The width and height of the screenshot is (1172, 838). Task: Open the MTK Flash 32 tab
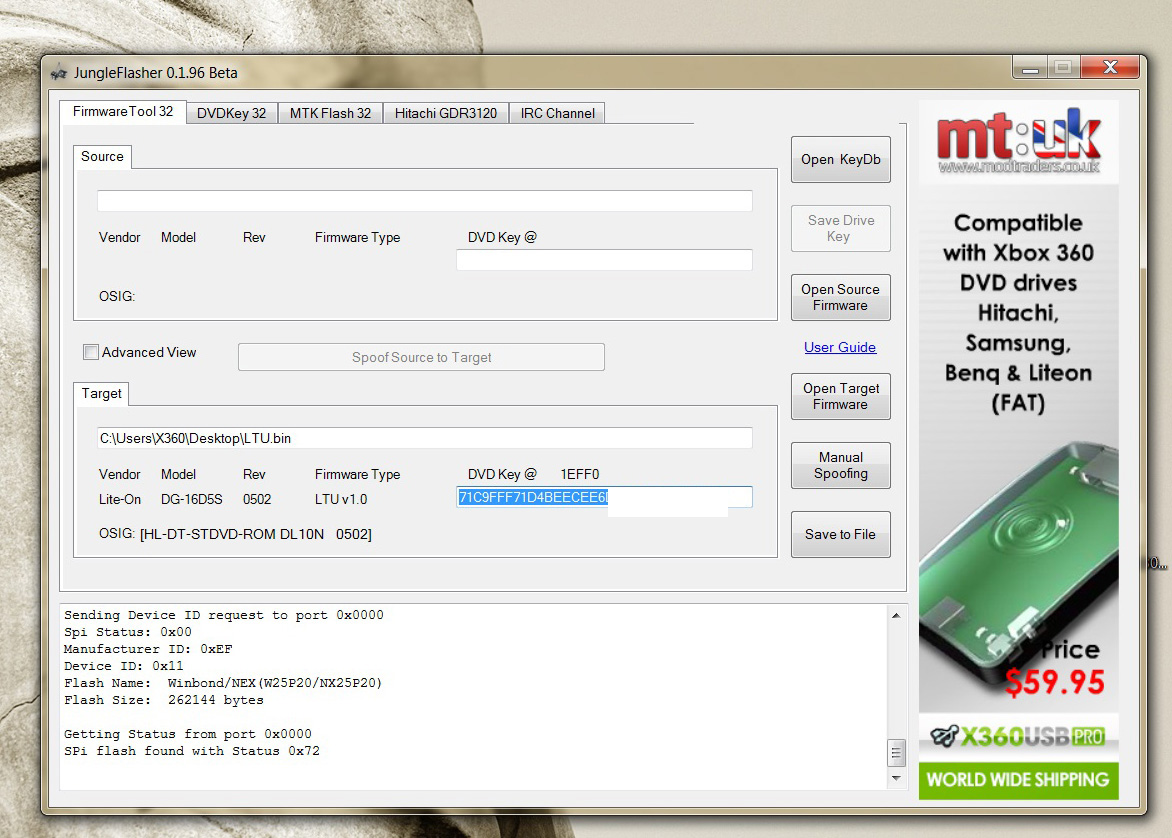click(330, 113)
